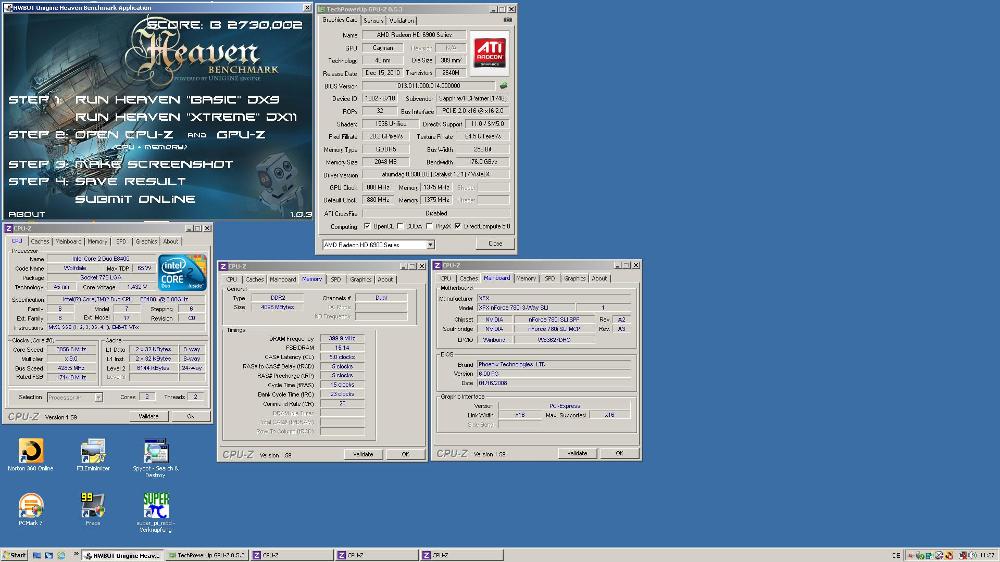1000x562 pixels.
Task: Click OK in the Memory CPU-Z window
Action: click(405, 454)
